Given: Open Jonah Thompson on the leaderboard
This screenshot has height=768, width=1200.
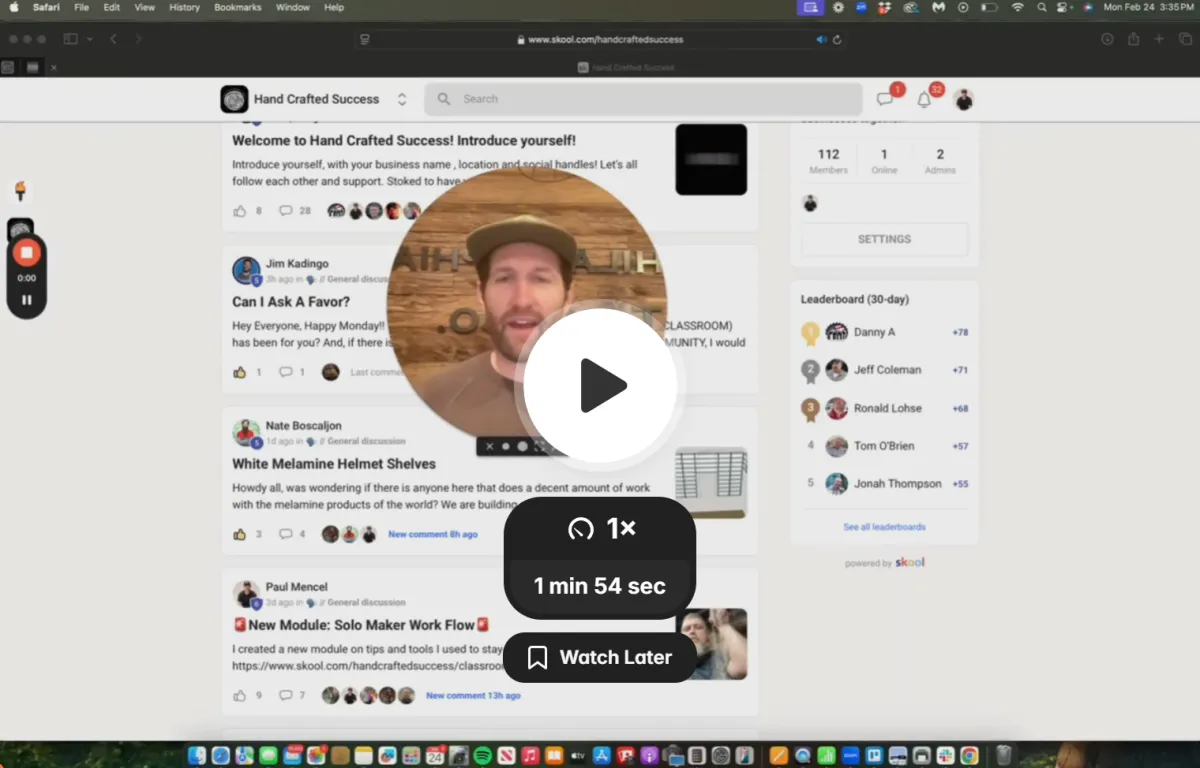Looking at the screenshot, I should 897,484.
